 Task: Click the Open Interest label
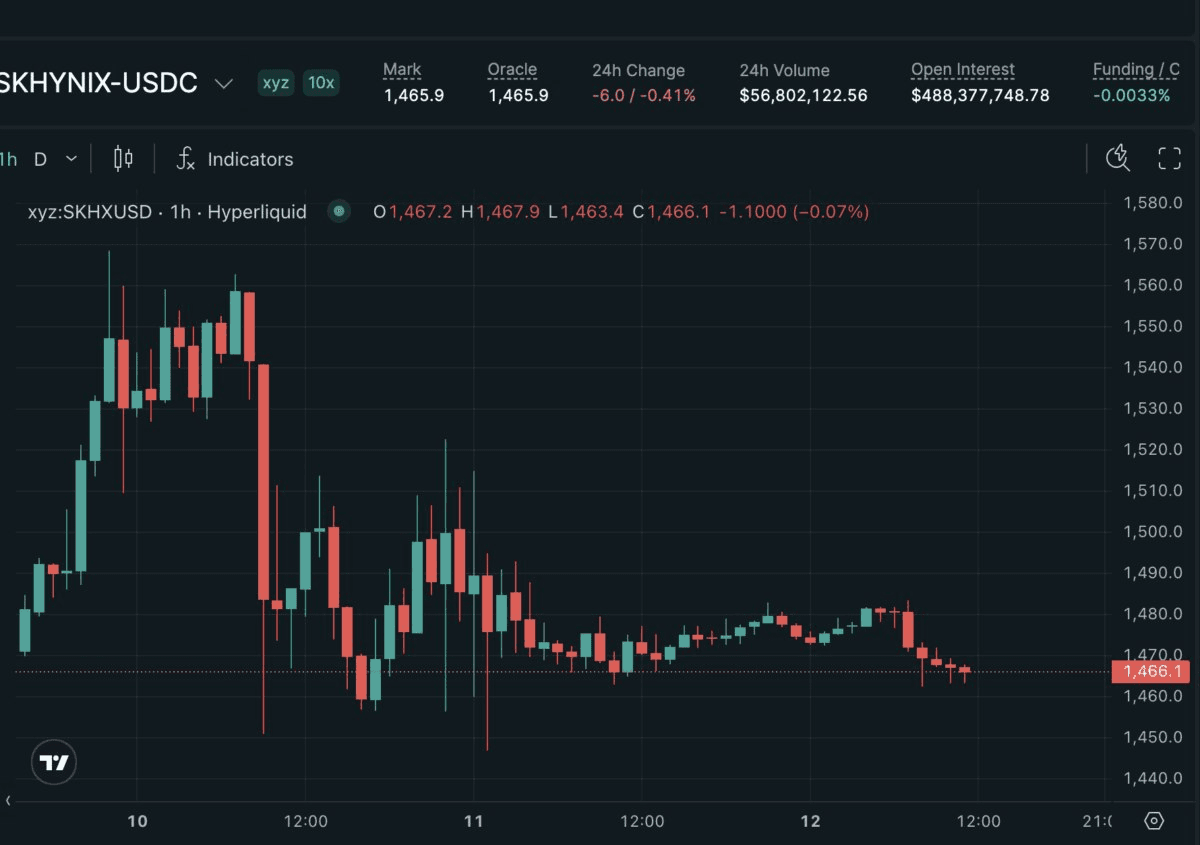963,70
